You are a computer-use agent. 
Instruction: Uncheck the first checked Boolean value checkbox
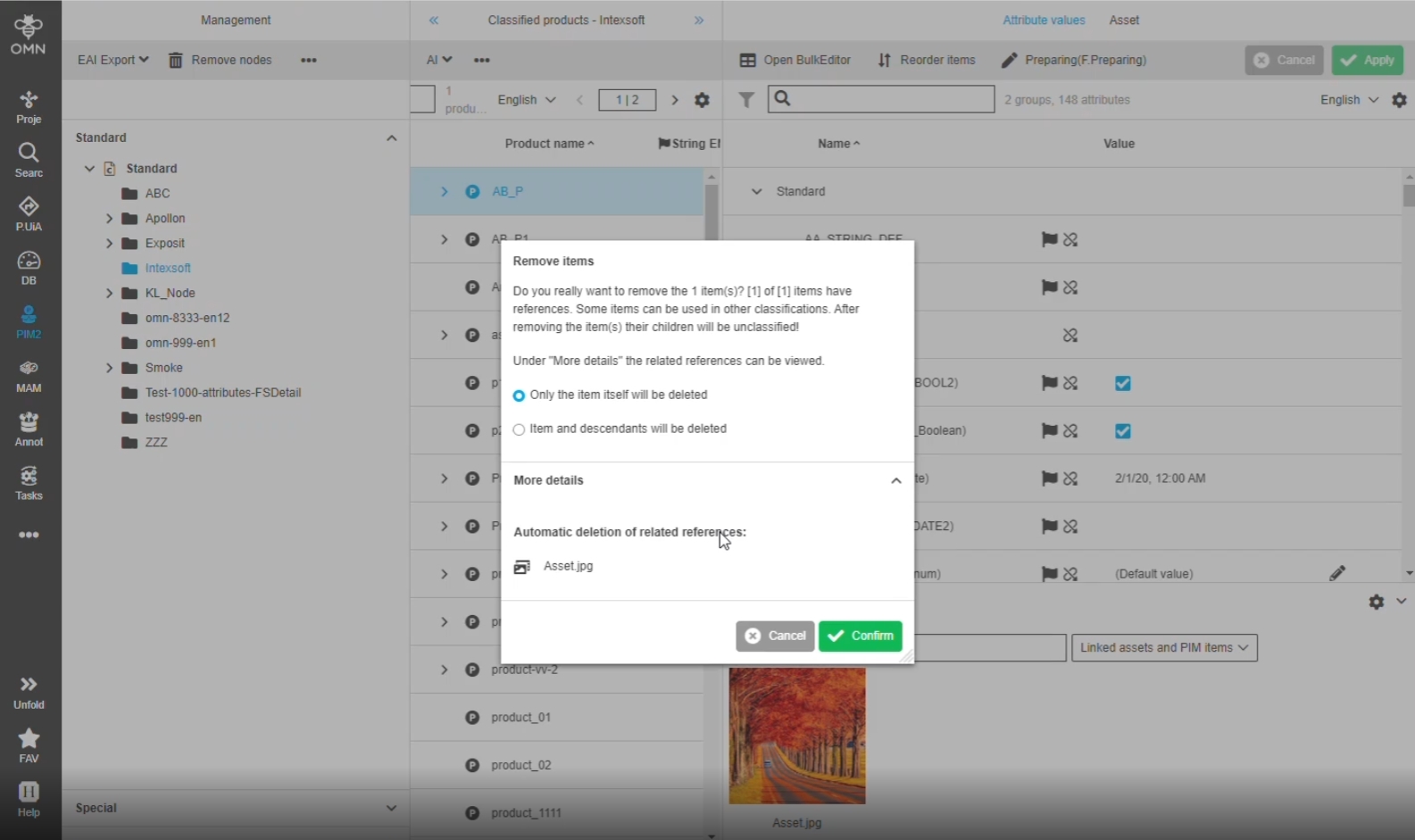point(1122,383)
